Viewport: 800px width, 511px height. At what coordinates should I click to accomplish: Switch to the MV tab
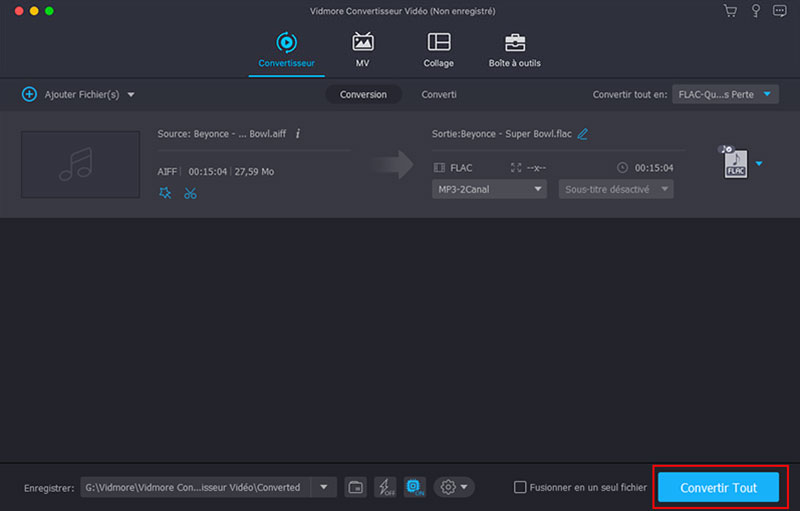(x=363, y=50)
